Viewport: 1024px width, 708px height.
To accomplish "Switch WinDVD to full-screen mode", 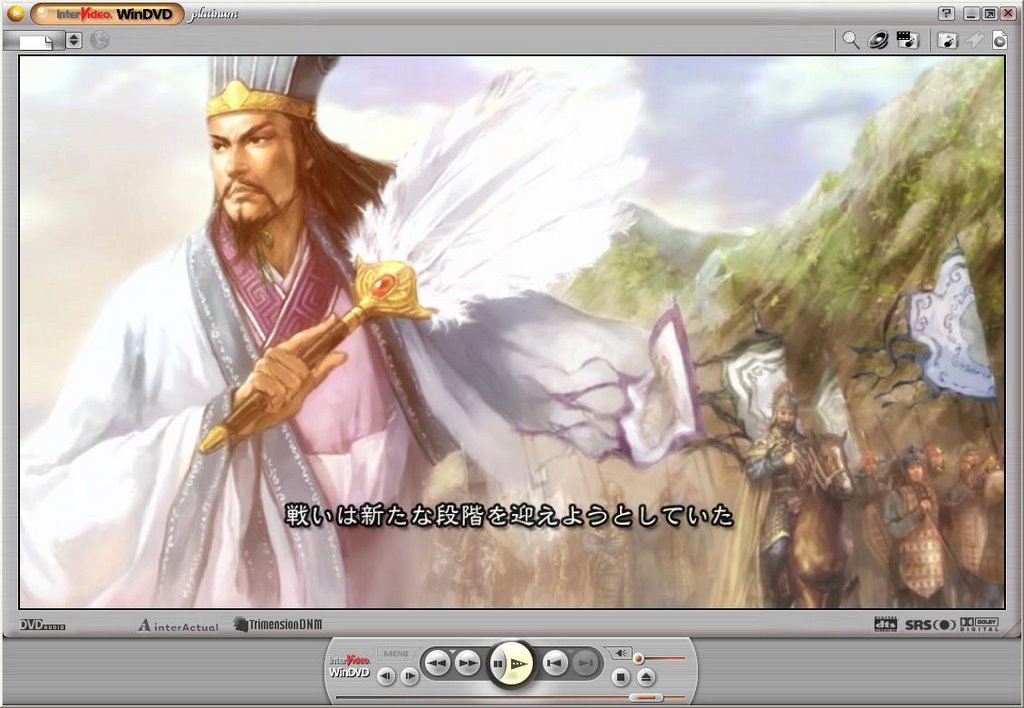I will (989, 14).
